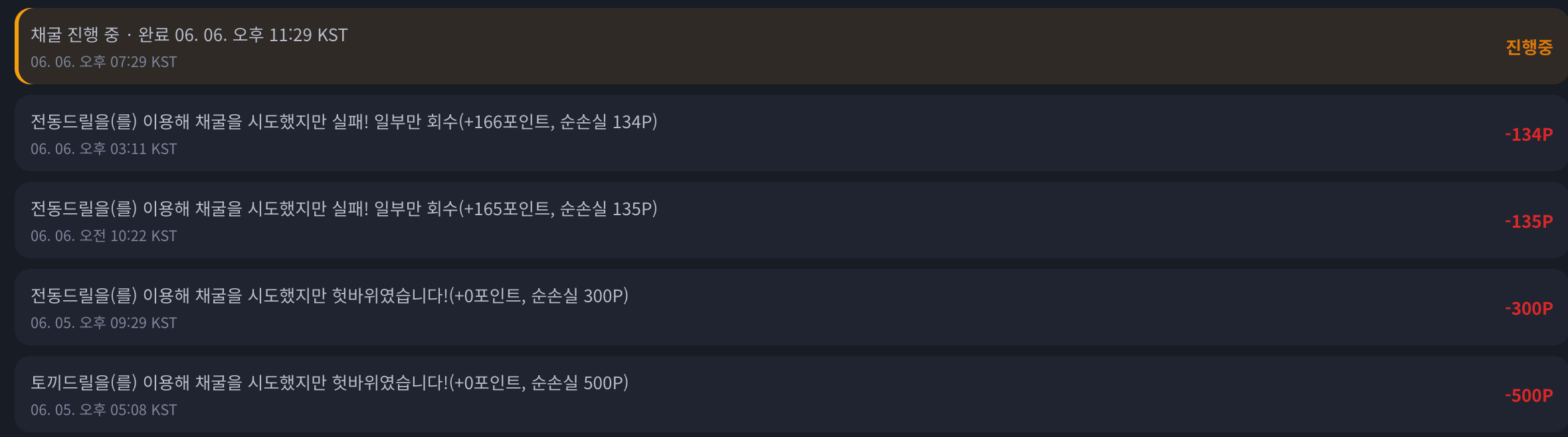Open the 전동드릴 failed entry with 166 points

[791, 133]
